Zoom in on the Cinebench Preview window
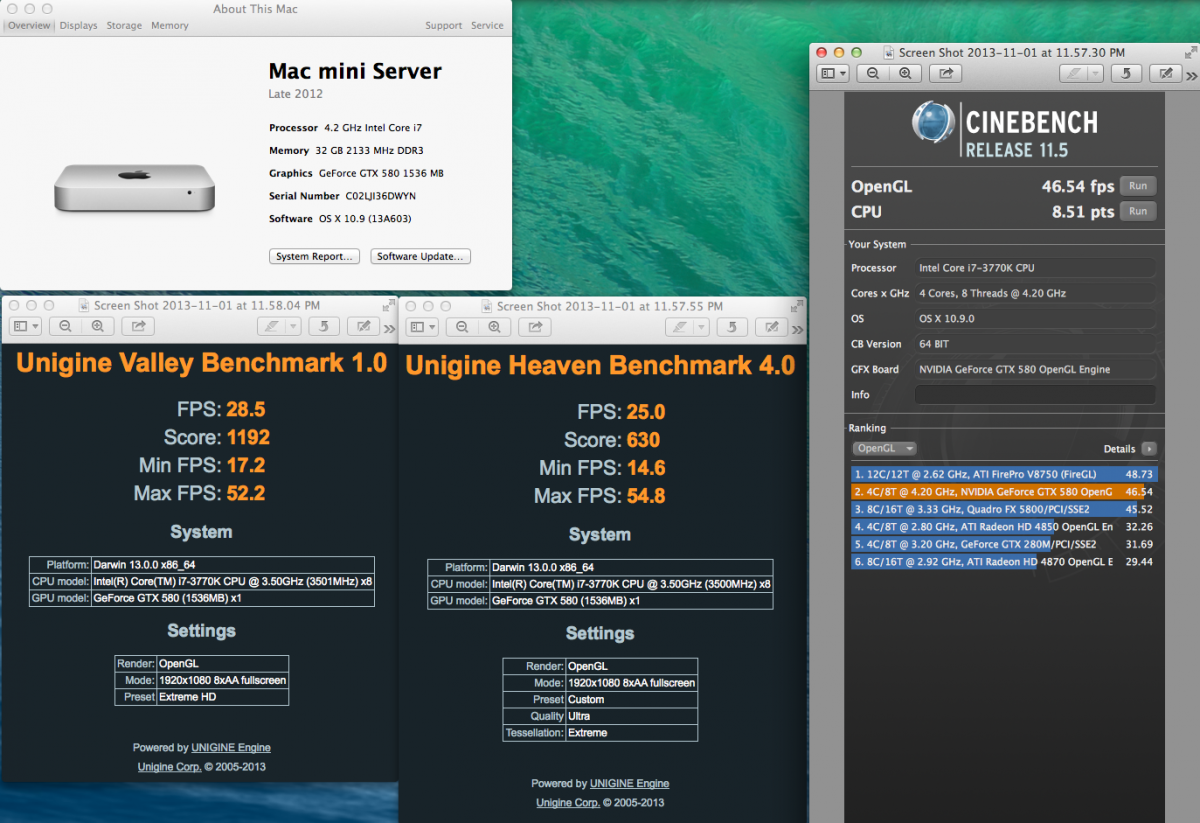This screenshot has width=1200, height=823. tap(905, 73)
